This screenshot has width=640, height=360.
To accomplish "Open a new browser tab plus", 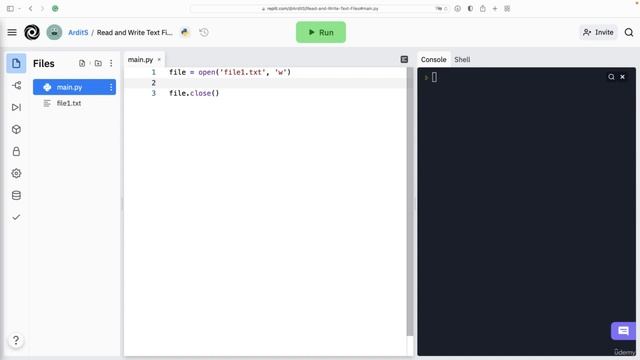I will [495, 8].
